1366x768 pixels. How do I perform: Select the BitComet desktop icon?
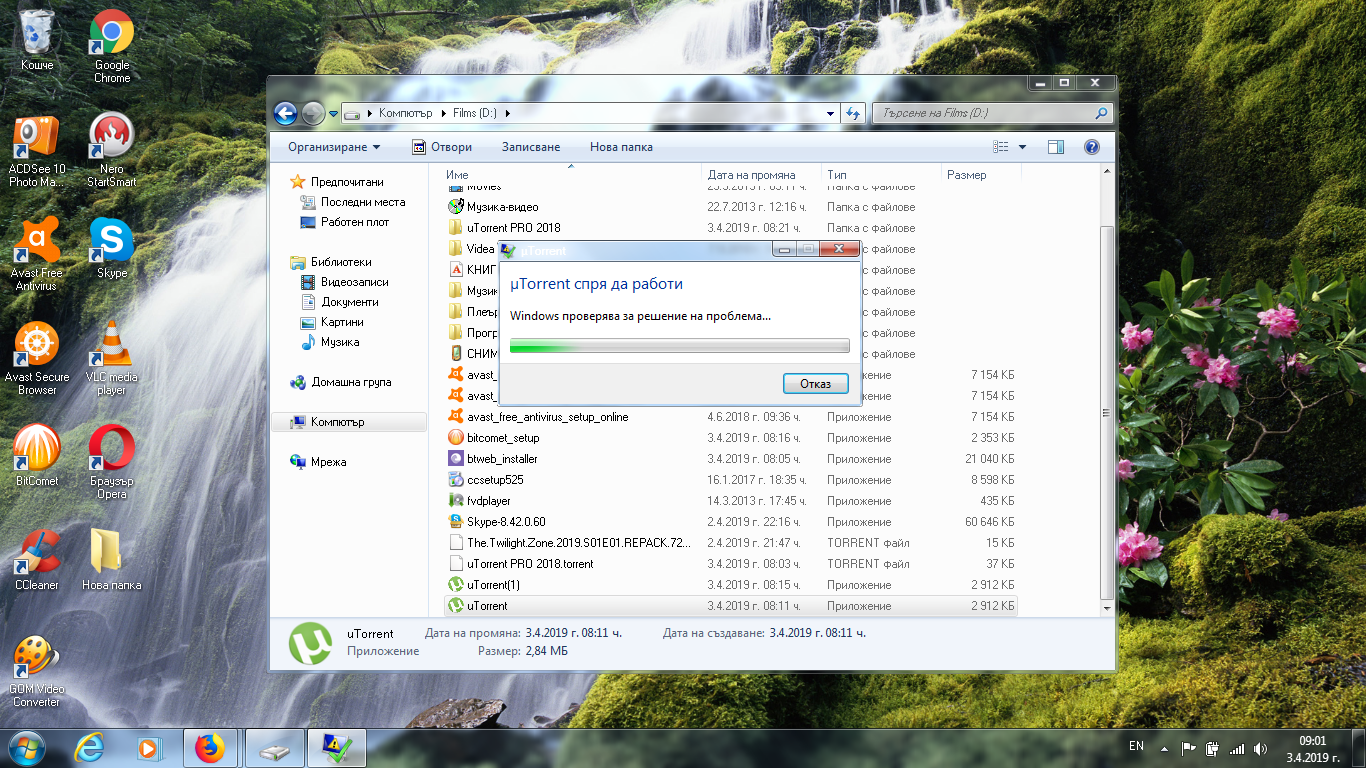click(x=37, y=456)
